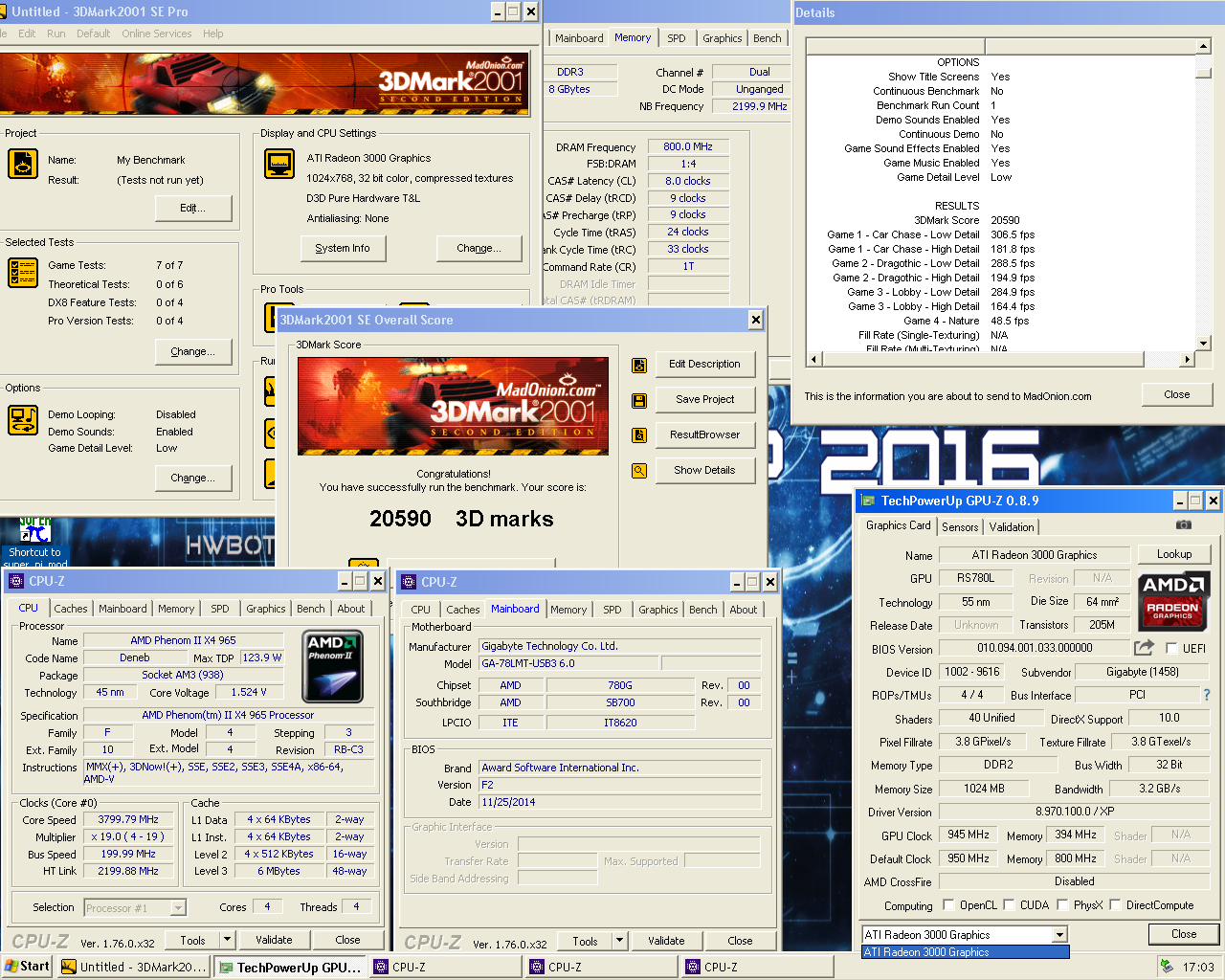Click the Edit button under Project

193,209
